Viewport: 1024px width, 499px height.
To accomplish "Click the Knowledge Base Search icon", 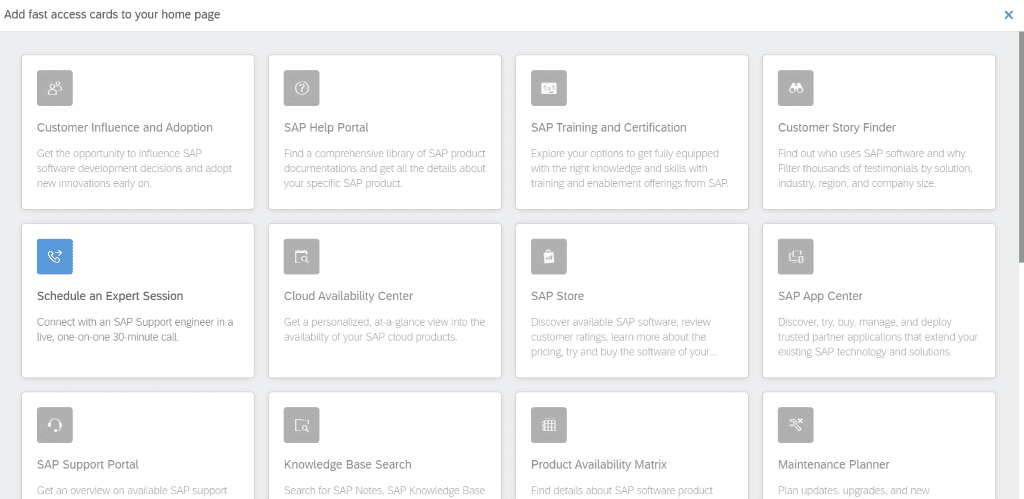I will coord(301,424).
